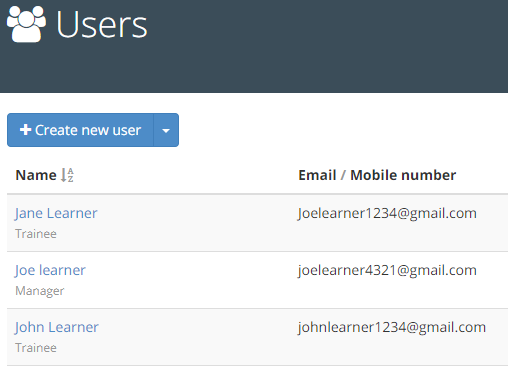Select email johnlearner1234@gmail.com
The height and width of the screenshot is (366, 508).
coord(392,327)
